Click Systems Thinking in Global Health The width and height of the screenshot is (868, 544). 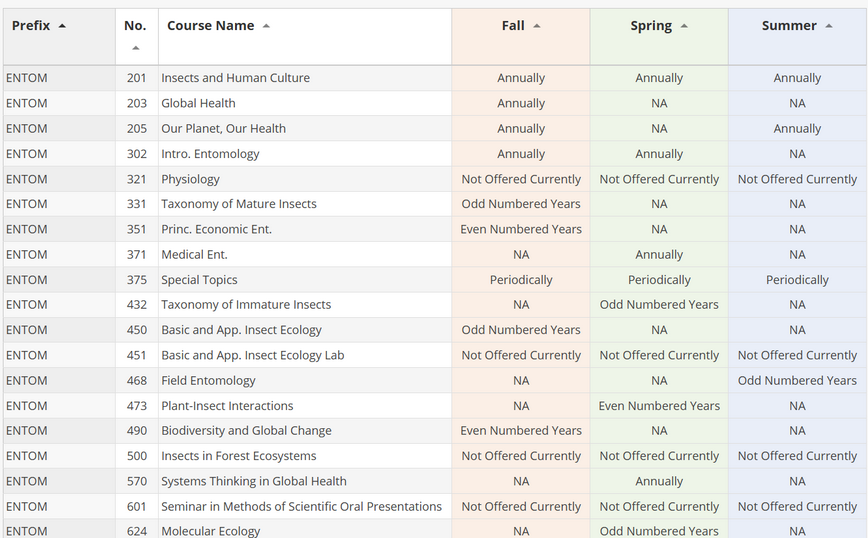click(x=254, y=481)
